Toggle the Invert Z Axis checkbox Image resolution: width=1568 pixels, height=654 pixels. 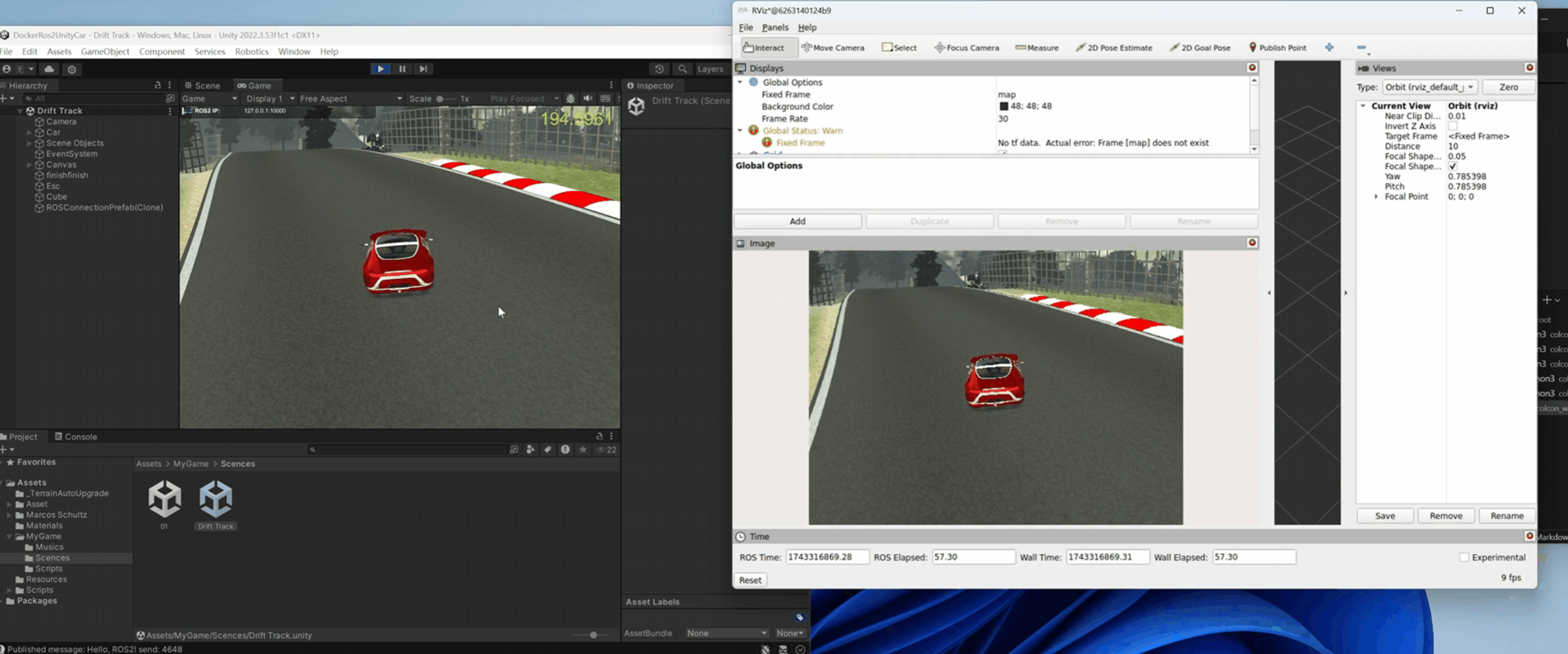point(1453,126)
